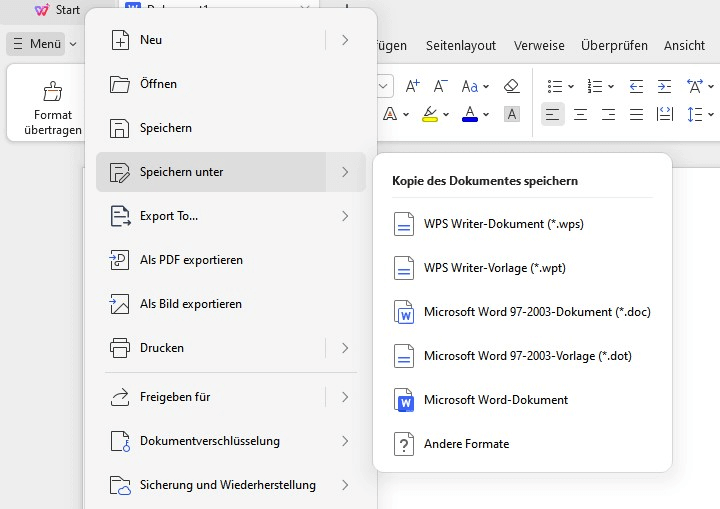This screenshot has width=720, height=509.
Task: Click the bullet list icon
Action: coord(555,86)
